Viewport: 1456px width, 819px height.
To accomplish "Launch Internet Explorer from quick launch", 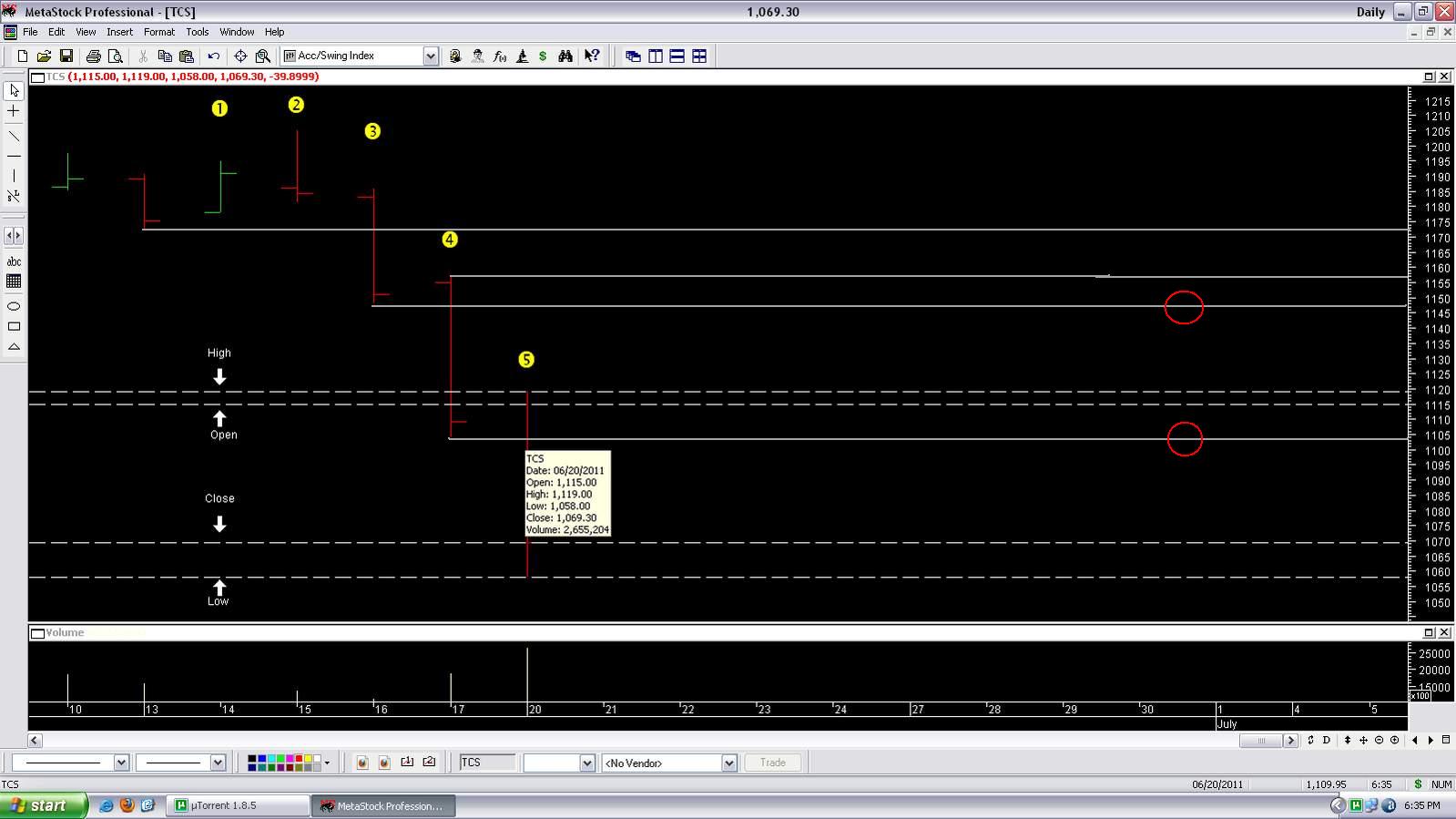I will (x=107, y=805).
